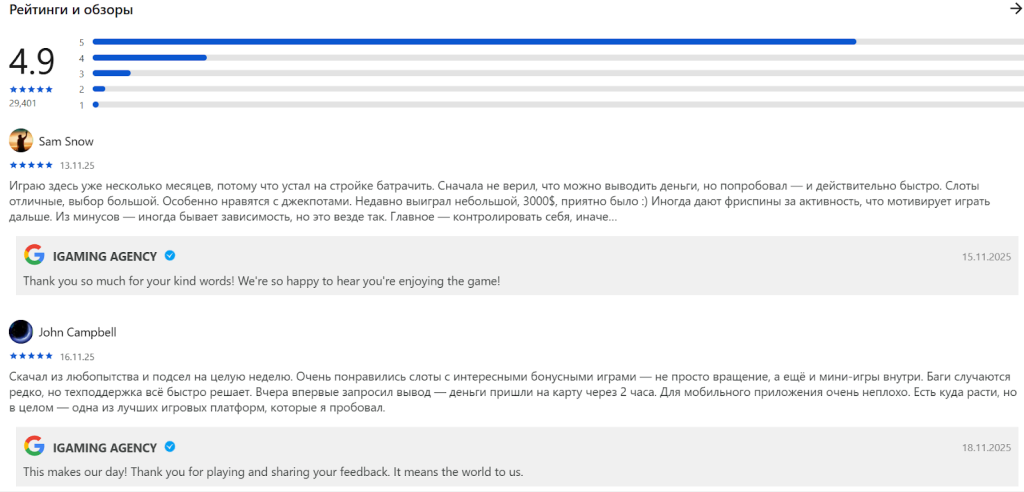Click verified badge in reply to Sam Snow
The width and height of the screenshot is (1024, 492).
pos(170,256)
